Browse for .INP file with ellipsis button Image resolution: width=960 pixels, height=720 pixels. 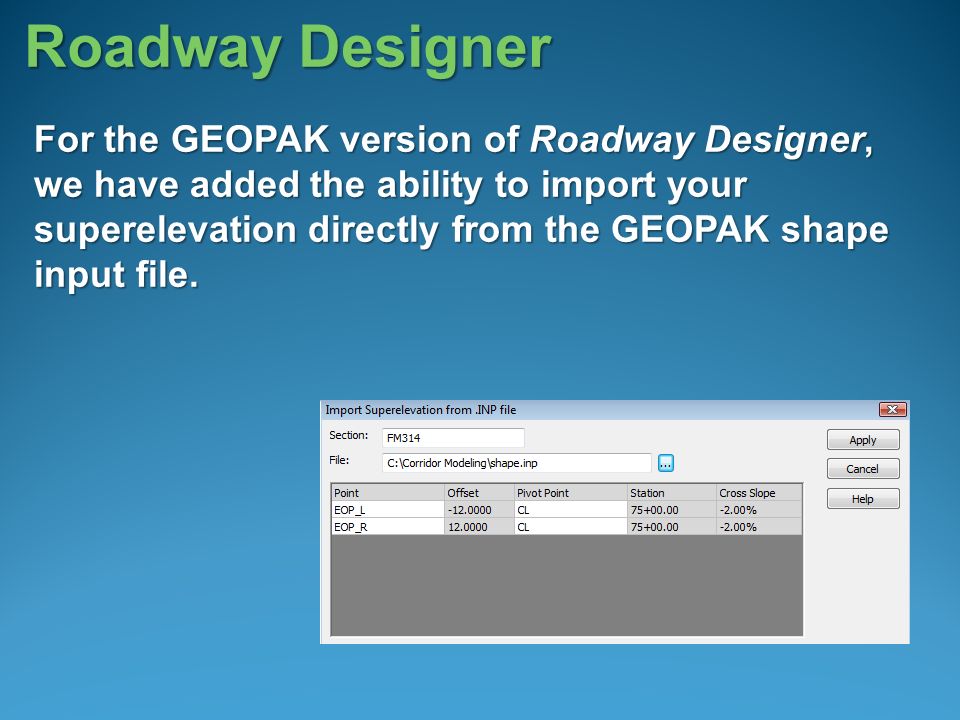coord(666,463)
